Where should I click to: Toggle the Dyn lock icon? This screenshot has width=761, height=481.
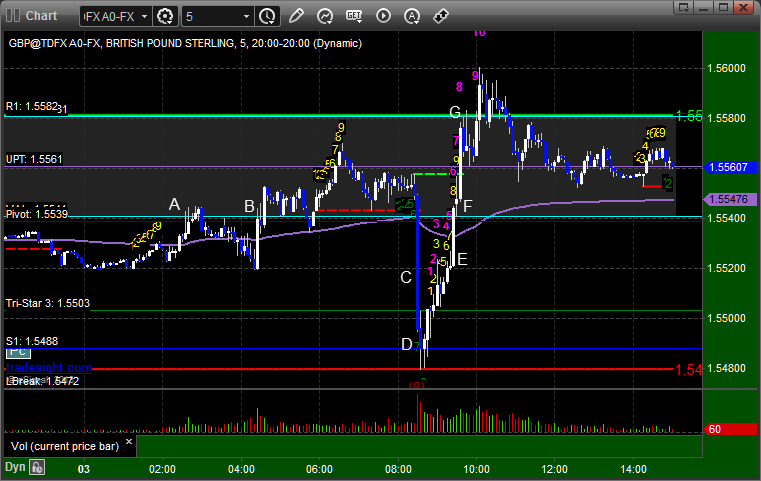click(37, 467)
